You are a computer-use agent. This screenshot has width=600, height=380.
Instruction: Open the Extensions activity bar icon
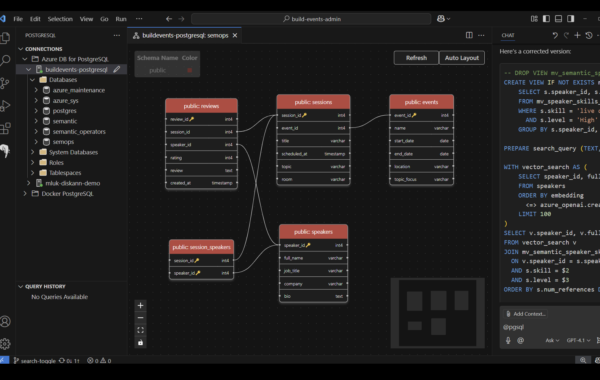(5, 128)
